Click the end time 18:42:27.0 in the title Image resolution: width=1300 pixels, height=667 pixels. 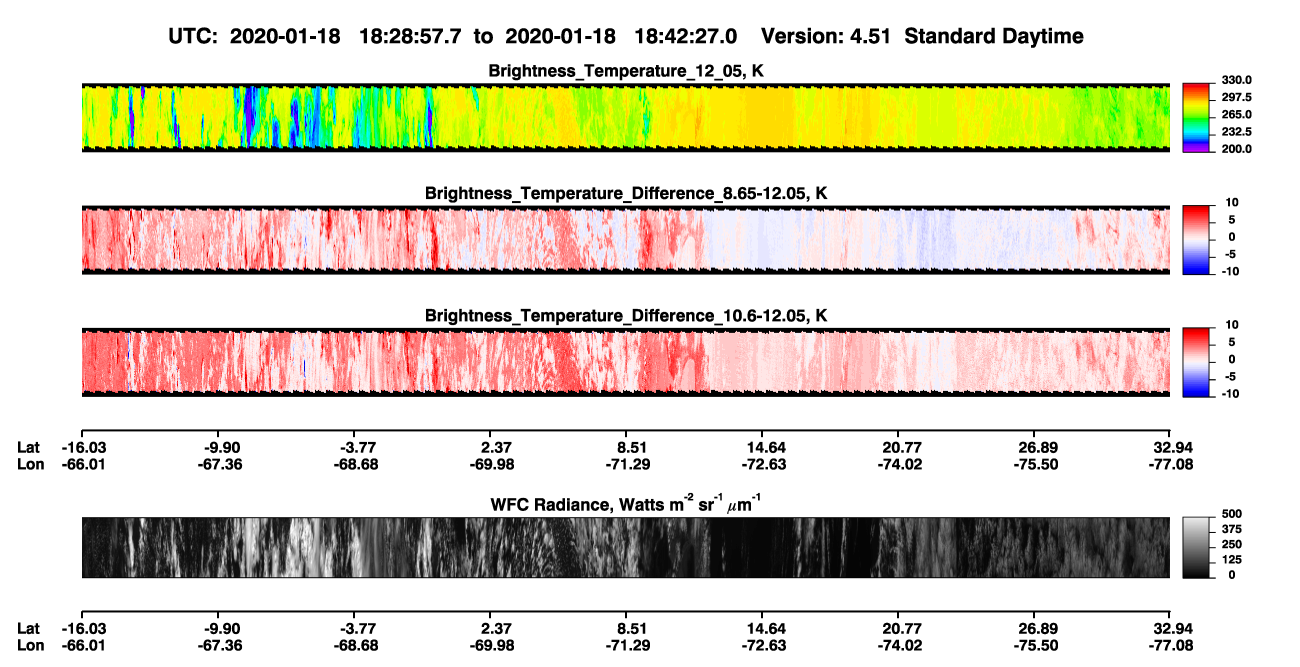[684, 36]
